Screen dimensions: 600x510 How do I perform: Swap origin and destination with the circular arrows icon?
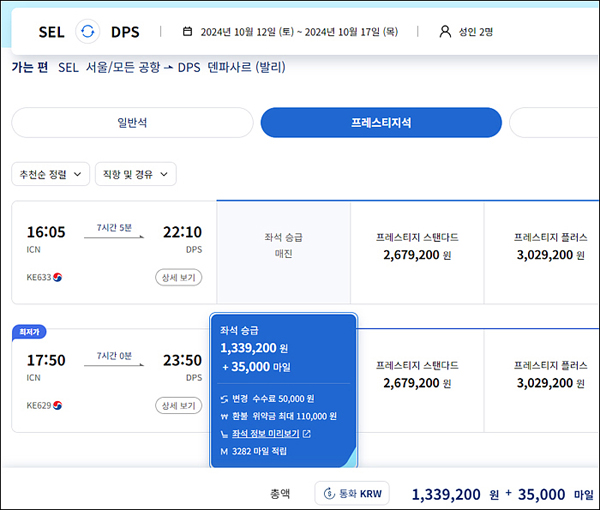[88, 31]
